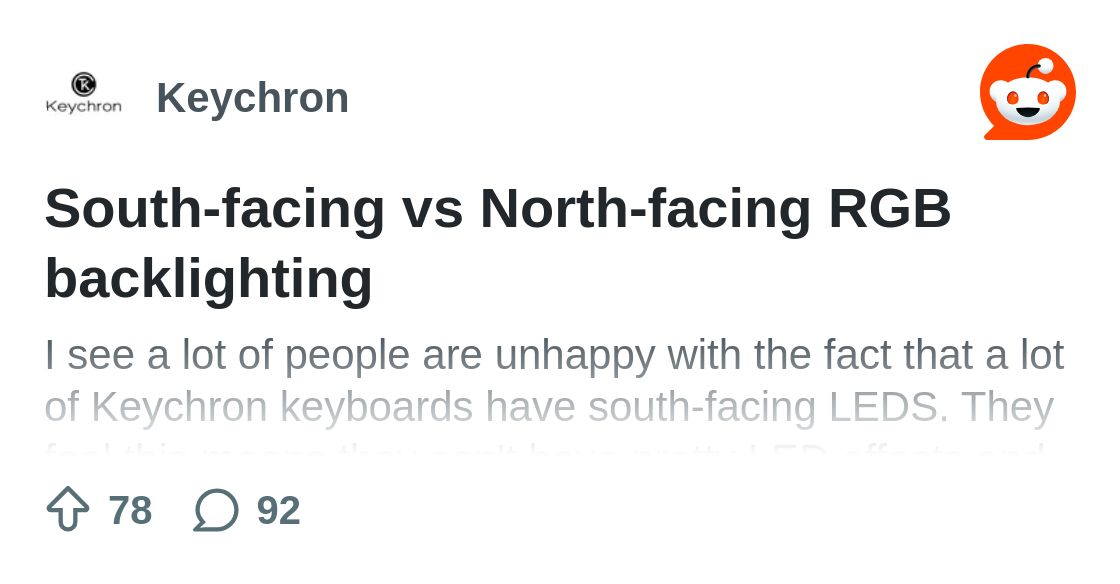Click the word unhappy in preview text
The height and width of the screenshot is (584, 1120).
(574, 356)
